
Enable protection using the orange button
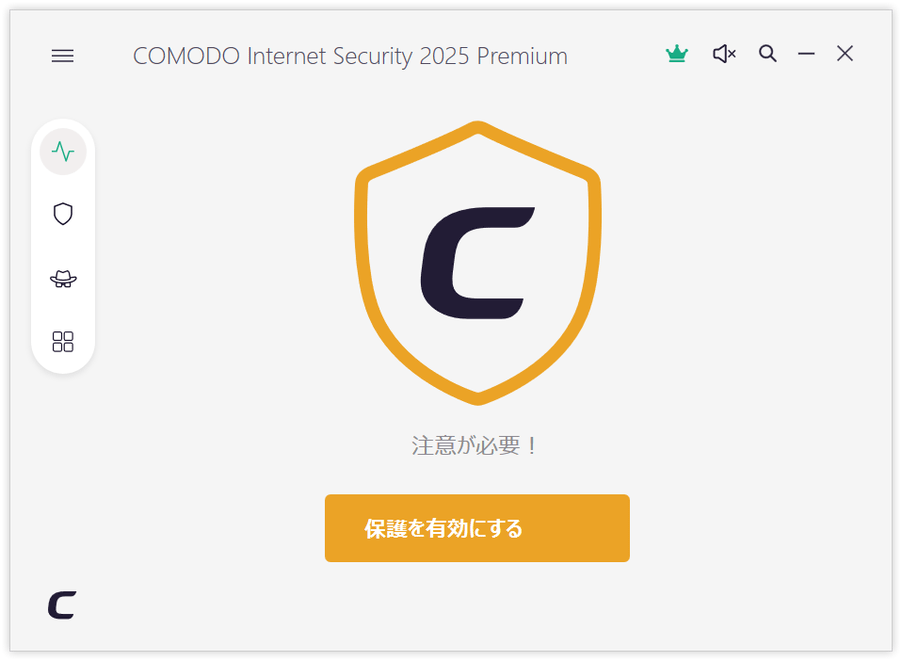[x=477, y=528]
